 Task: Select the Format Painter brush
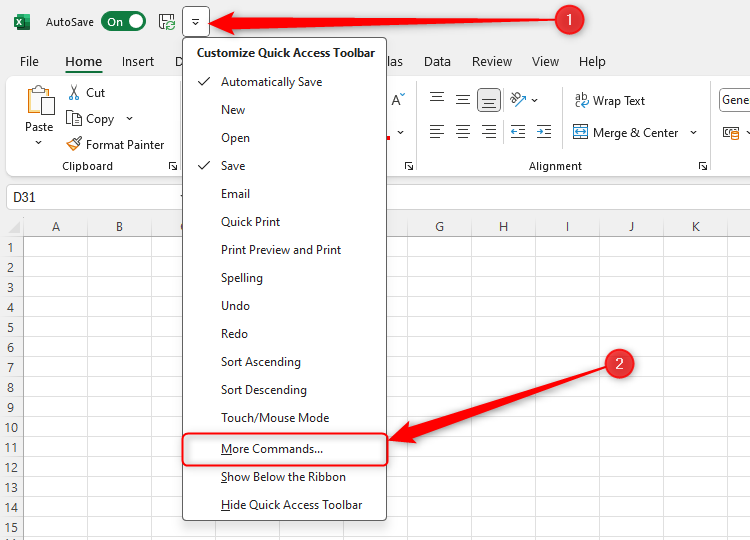point(74,144)
